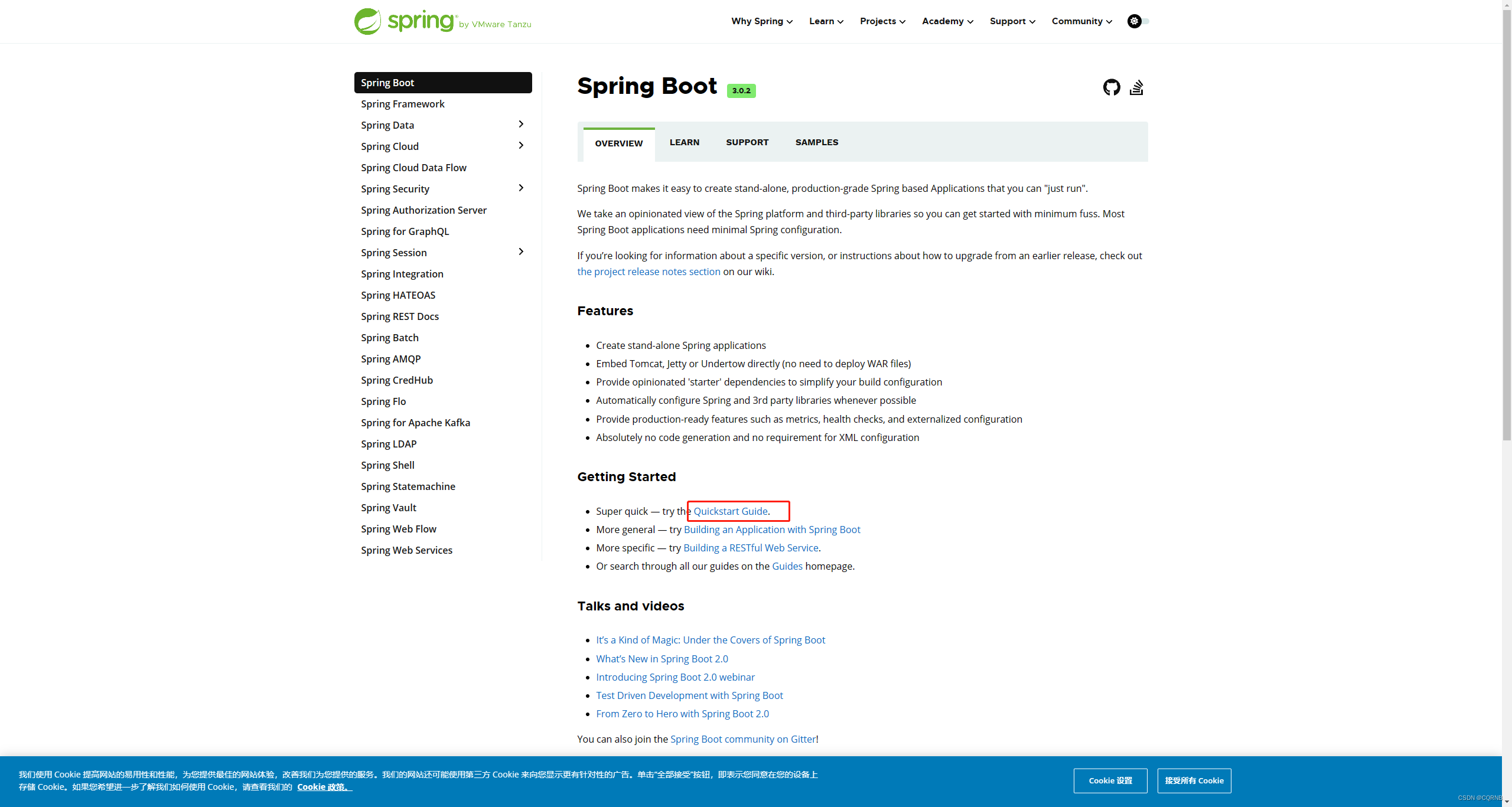Expand the Academy navigation menu
The height and width of the screenshot is (807, 1512).
[x=947, y=21]
